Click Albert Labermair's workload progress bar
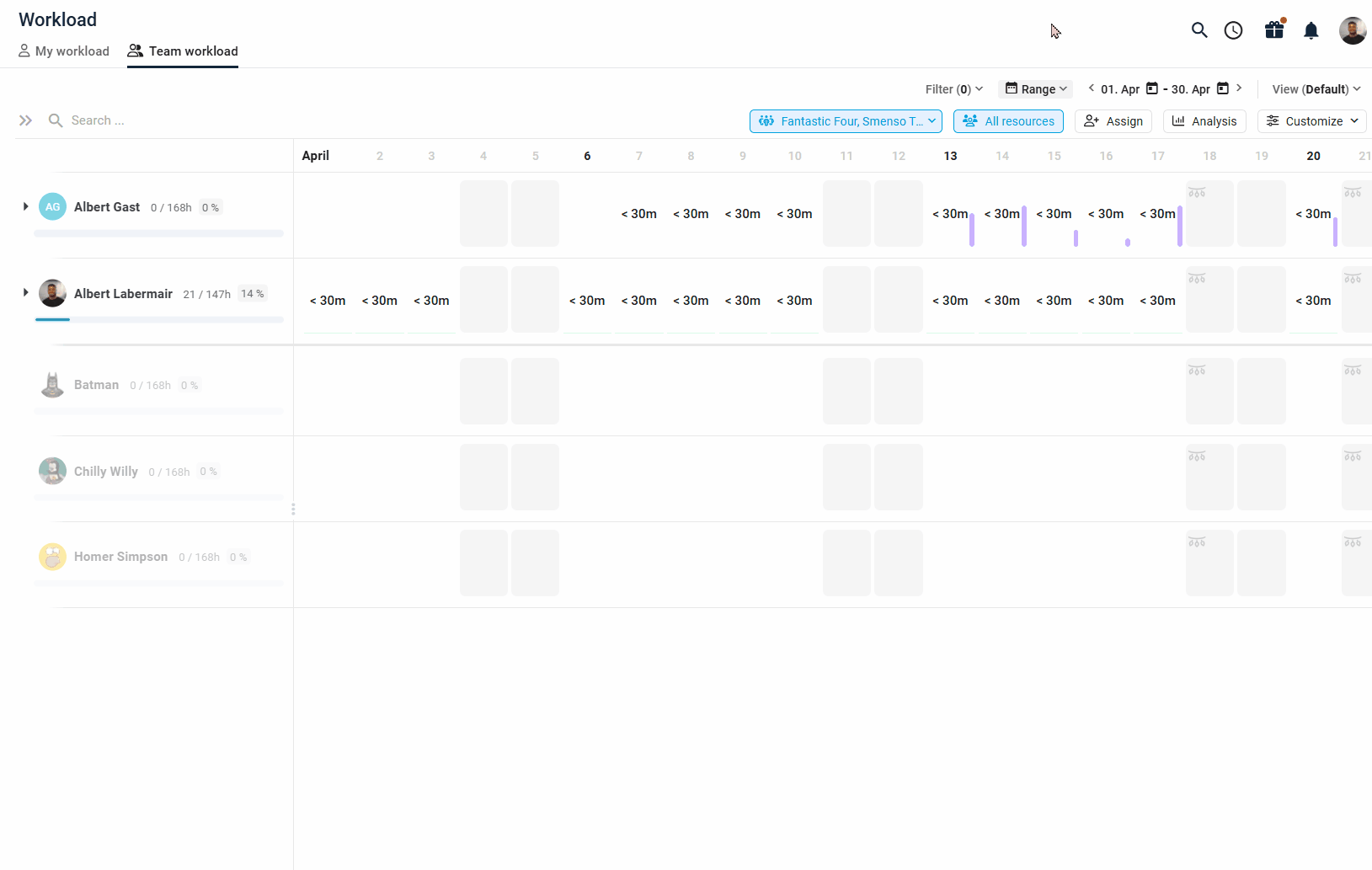Viewport: 1372px width, 870px height. 158,319
